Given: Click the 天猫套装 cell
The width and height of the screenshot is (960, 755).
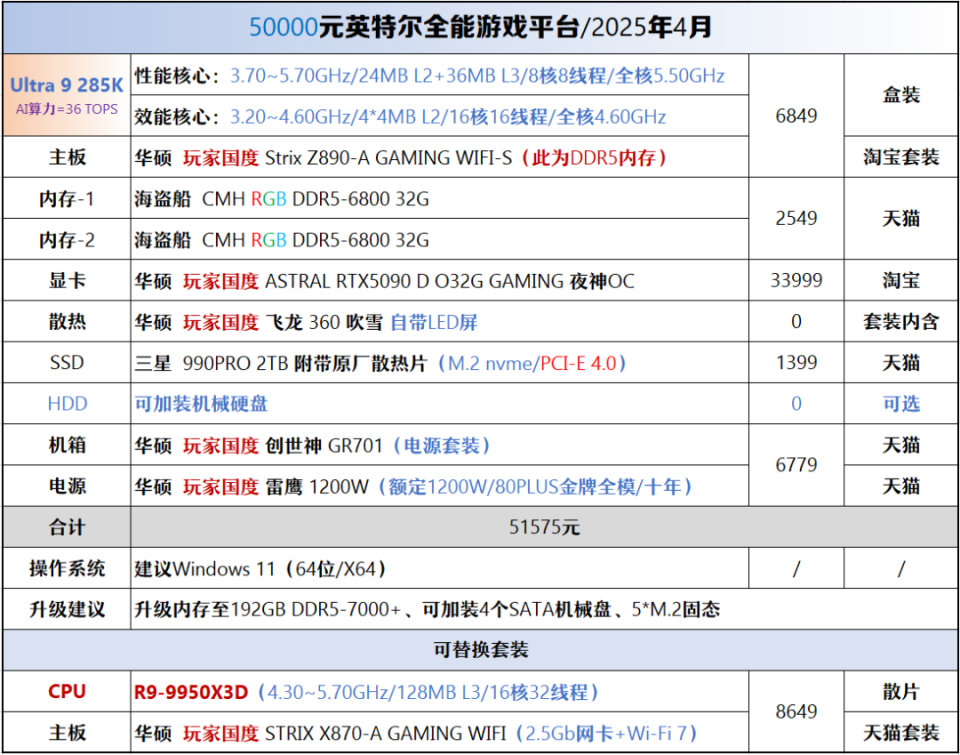Looking at the screenshot, I should (x=901, y=732).
